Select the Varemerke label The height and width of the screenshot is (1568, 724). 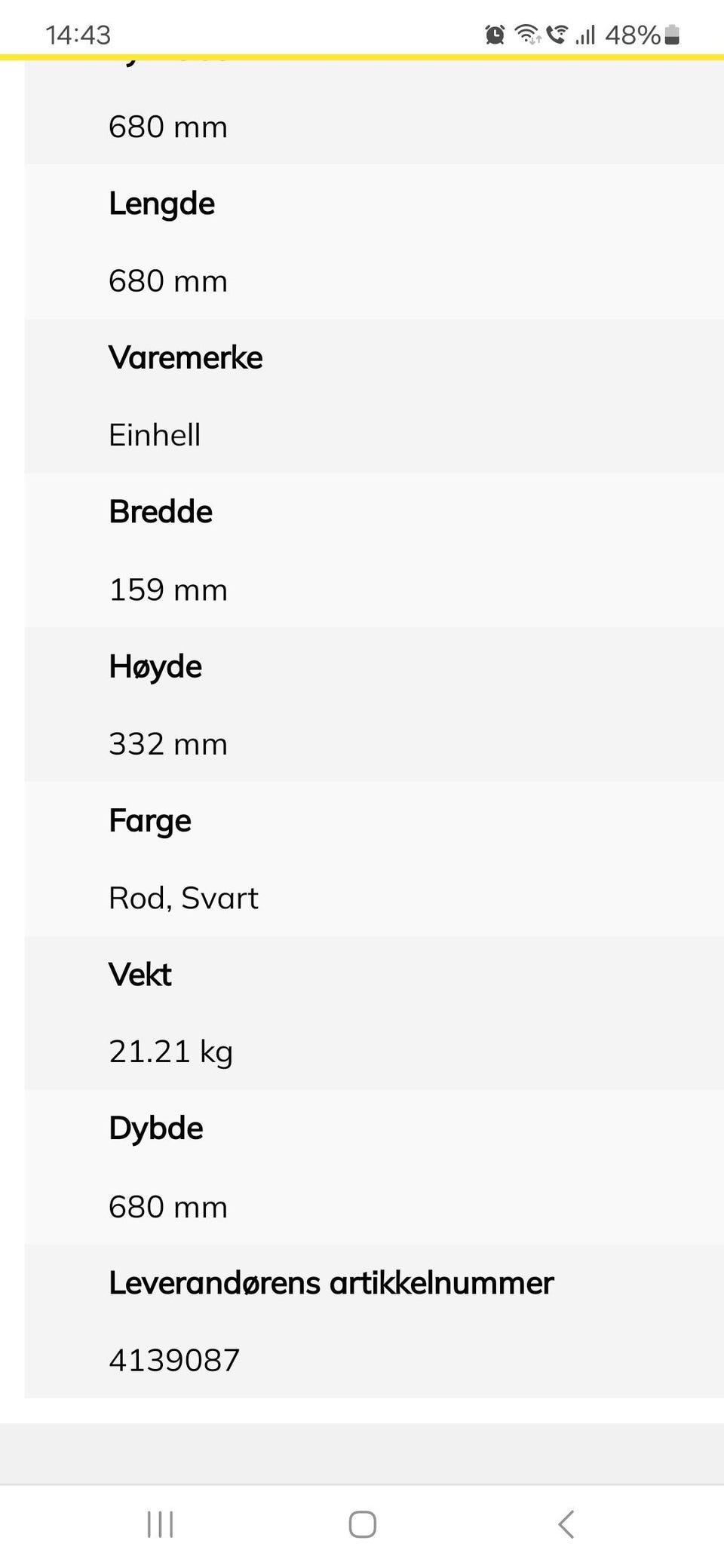(186, 357)
